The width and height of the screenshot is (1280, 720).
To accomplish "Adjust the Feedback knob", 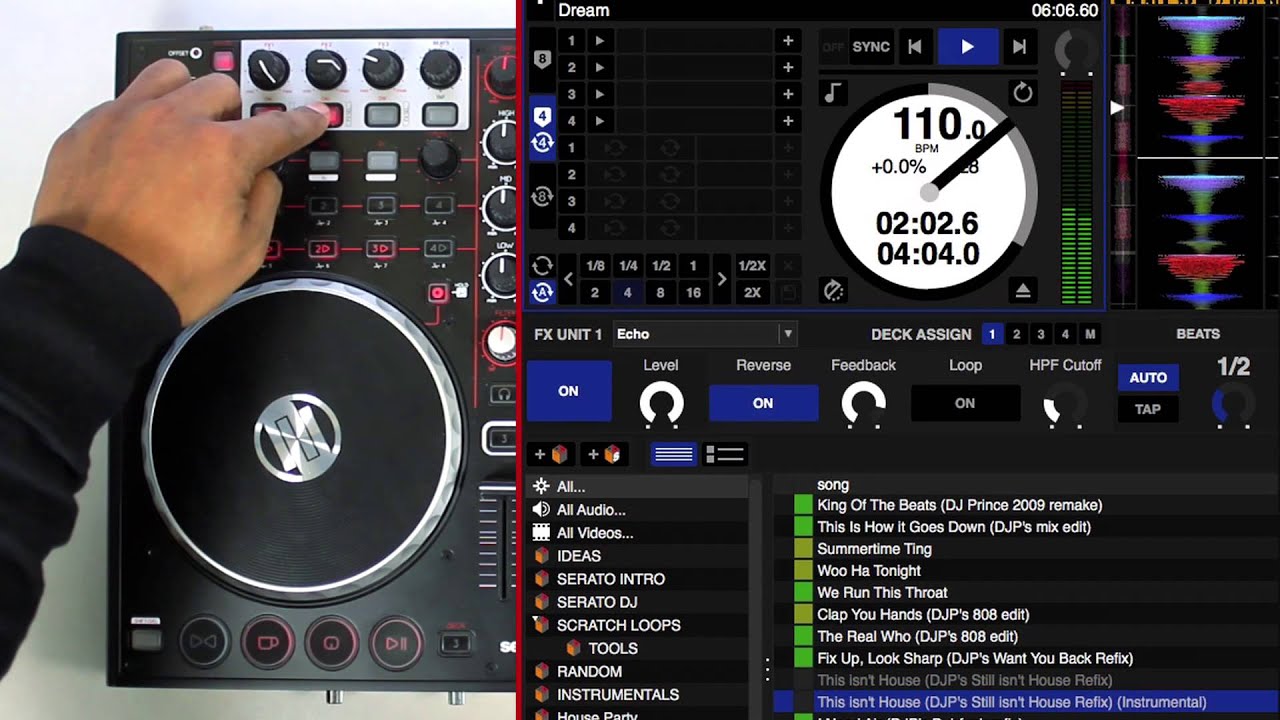I will [863, 404].
